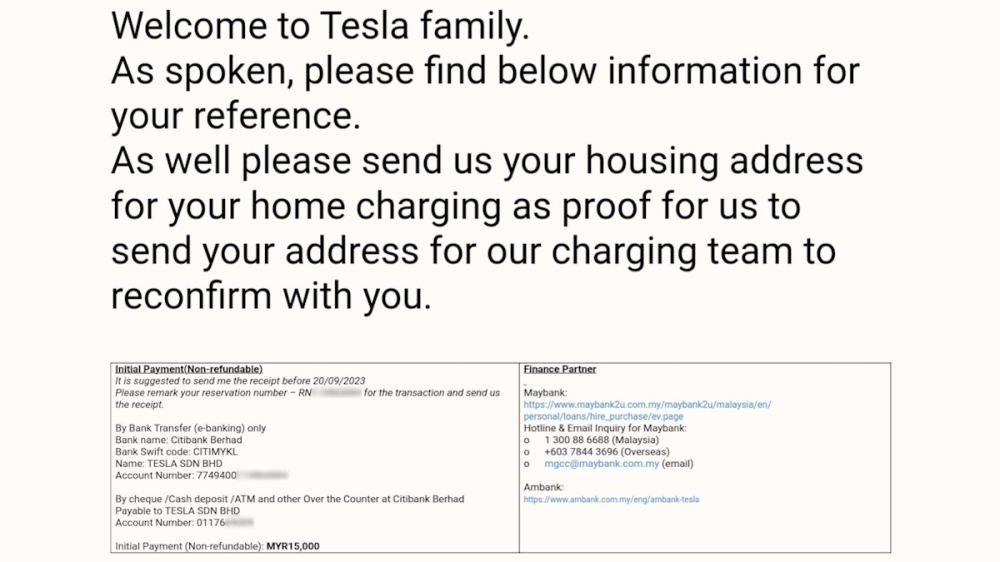Click the Bank name Citibank Berhad line
This screenshot has width=1000, height=562.
tap(178, 440)
